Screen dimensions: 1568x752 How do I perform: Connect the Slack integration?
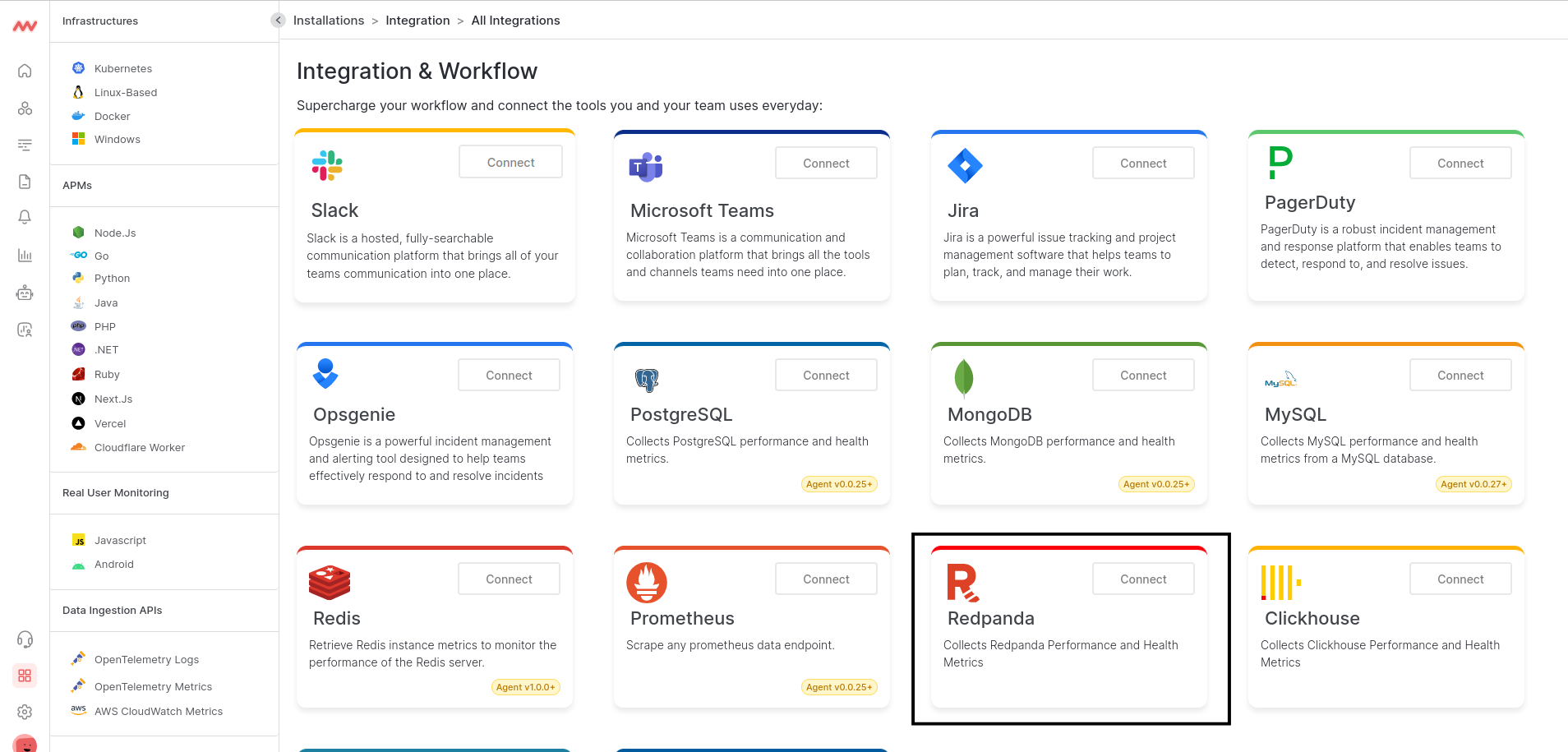[x=510, y=163]
